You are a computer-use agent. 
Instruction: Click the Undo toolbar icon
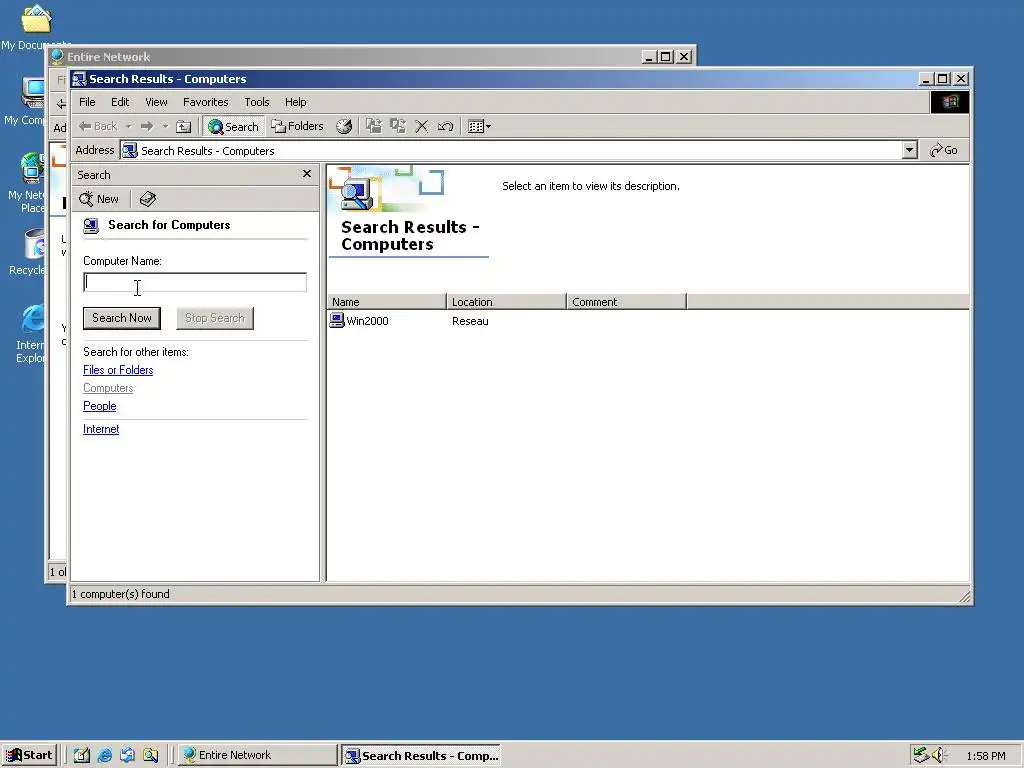(445, 127)
